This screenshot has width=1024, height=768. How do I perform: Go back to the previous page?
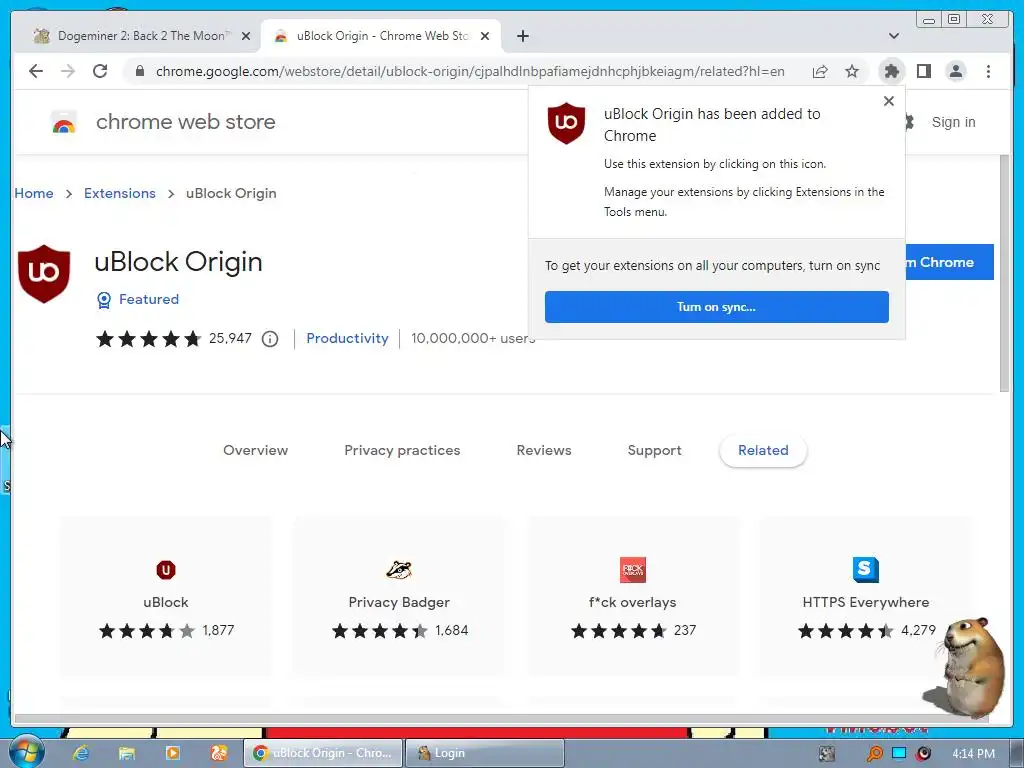pyautogui.click(x=36, y=71)
